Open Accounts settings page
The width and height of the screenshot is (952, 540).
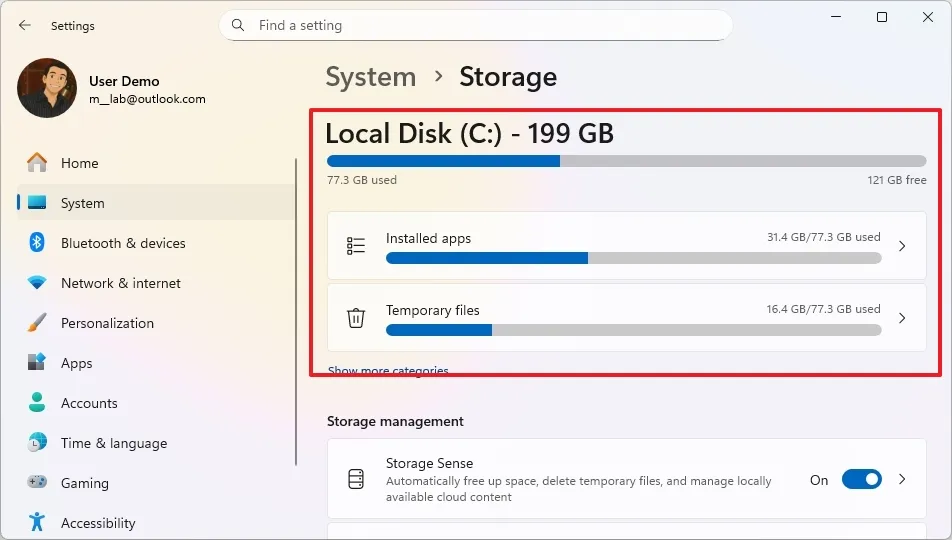tap(156, 403)
